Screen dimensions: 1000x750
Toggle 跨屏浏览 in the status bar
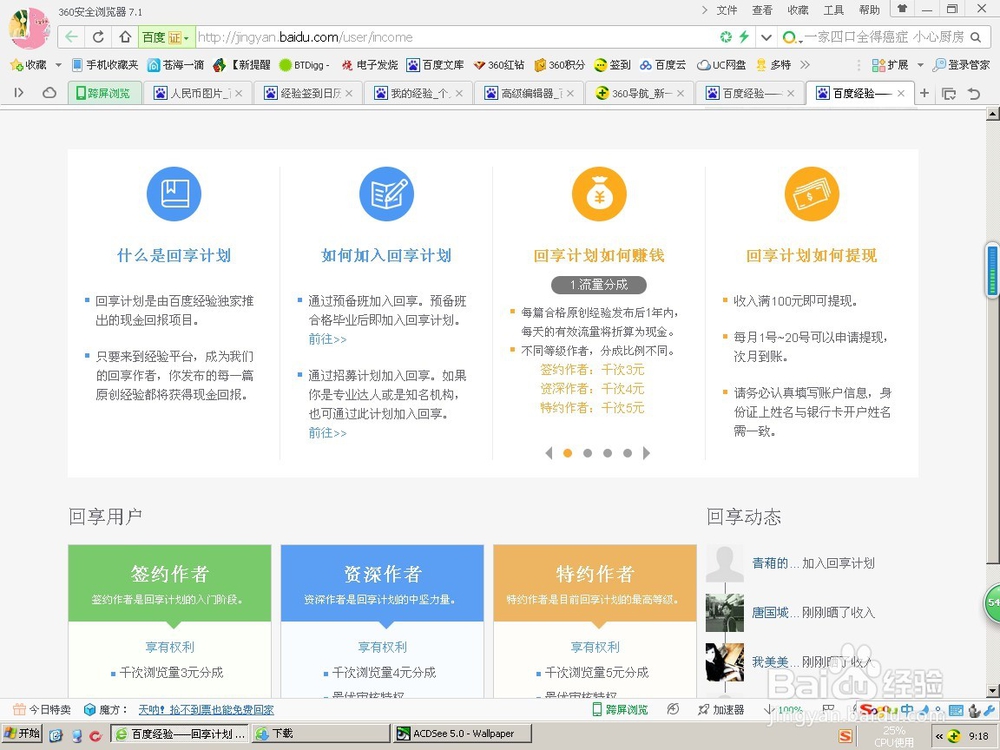(620, 710)
